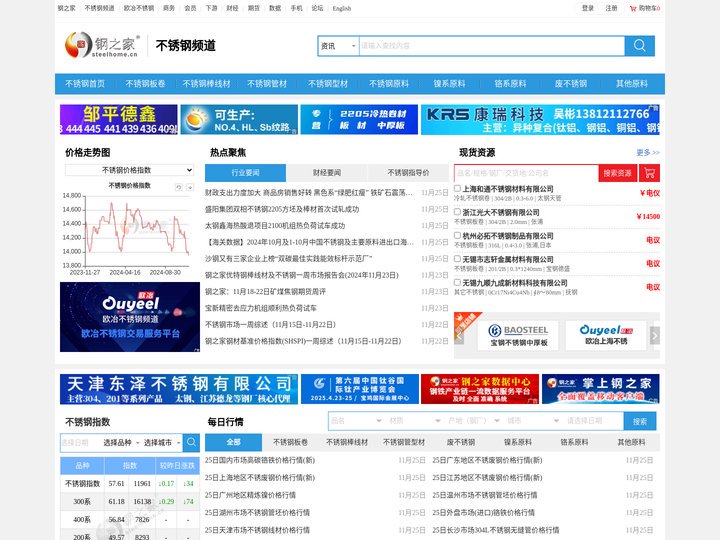Open 25日上海地区不锈废钢价格行情(新)

coord(260,478)
